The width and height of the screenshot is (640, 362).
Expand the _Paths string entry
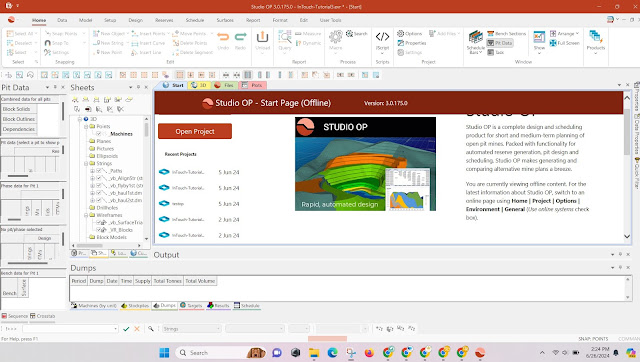pyautogui.click(x=92, y=171)
